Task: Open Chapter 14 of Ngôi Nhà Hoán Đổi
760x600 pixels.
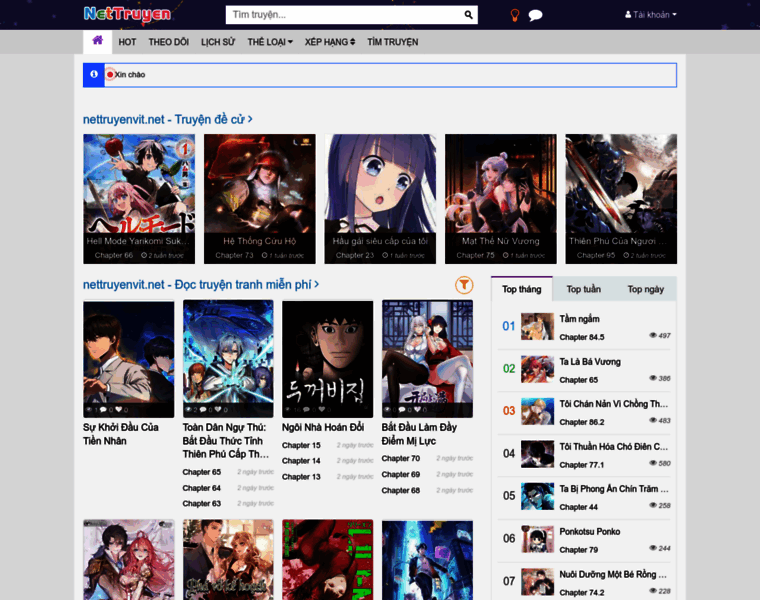Action: pyautogui.click(x=301, y=461)
